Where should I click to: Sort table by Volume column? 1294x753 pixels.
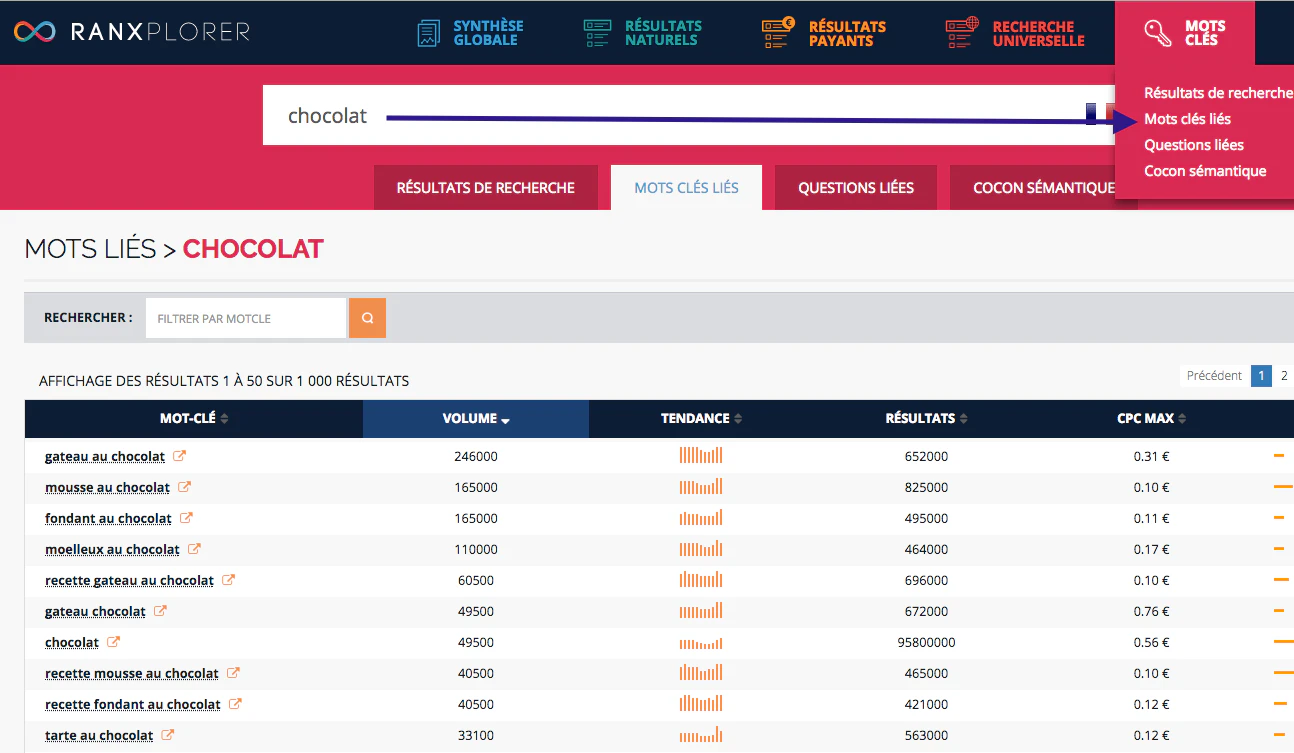(476, 419)
